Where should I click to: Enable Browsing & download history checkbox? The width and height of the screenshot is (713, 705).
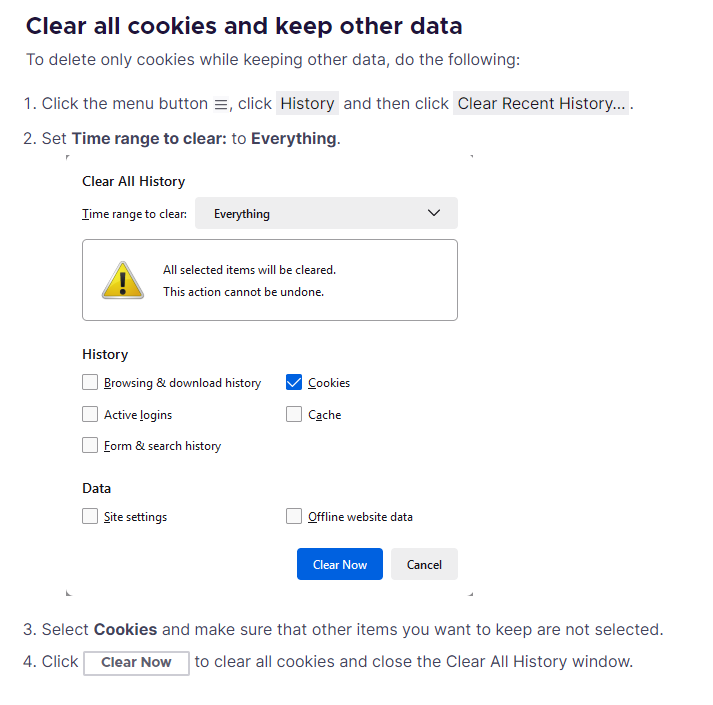click(90, 382)
